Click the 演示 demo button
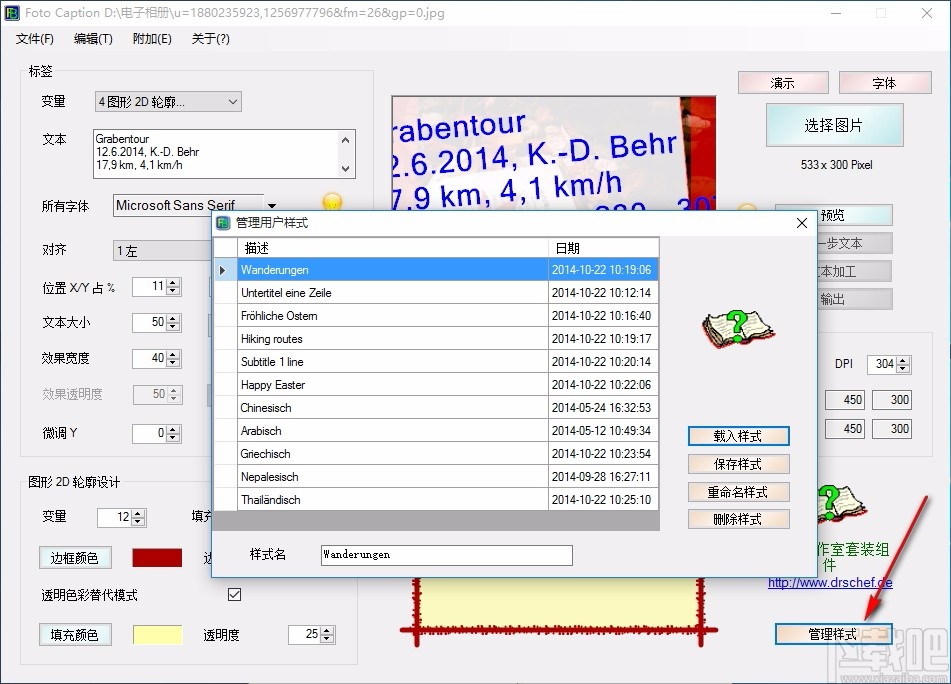Screen dimensions: 951x684 [x=782, y=83]
